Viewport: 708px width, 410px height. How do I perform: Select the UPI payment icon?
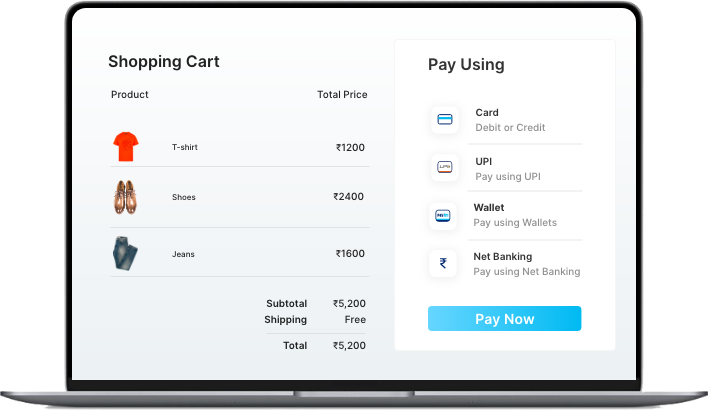click(x=445, y=167)
